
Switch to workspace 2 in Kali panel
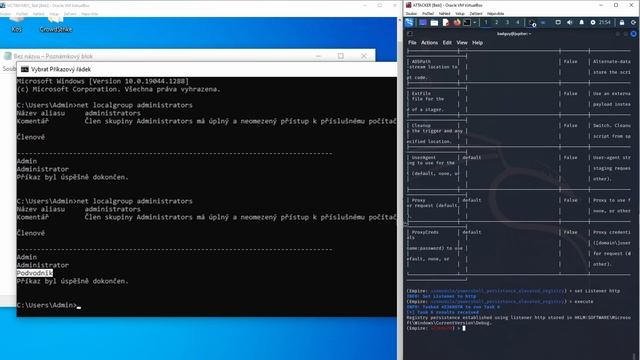tap(497, 23)
